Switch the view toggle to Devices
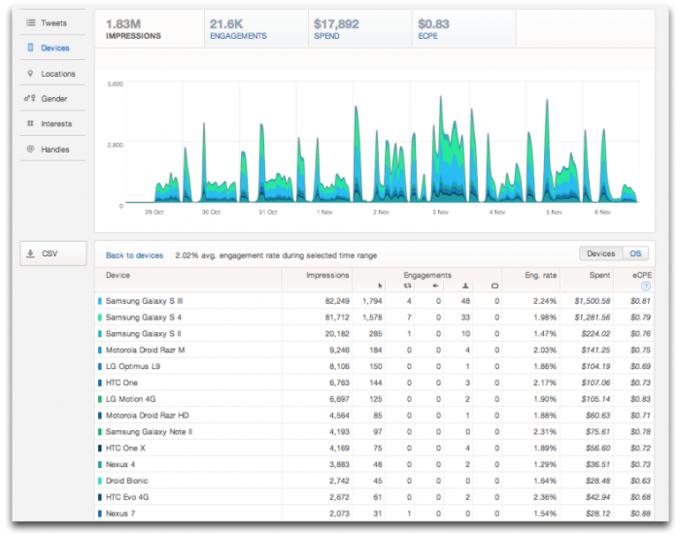This screenshot has width=680, height=536. (601, 254)
